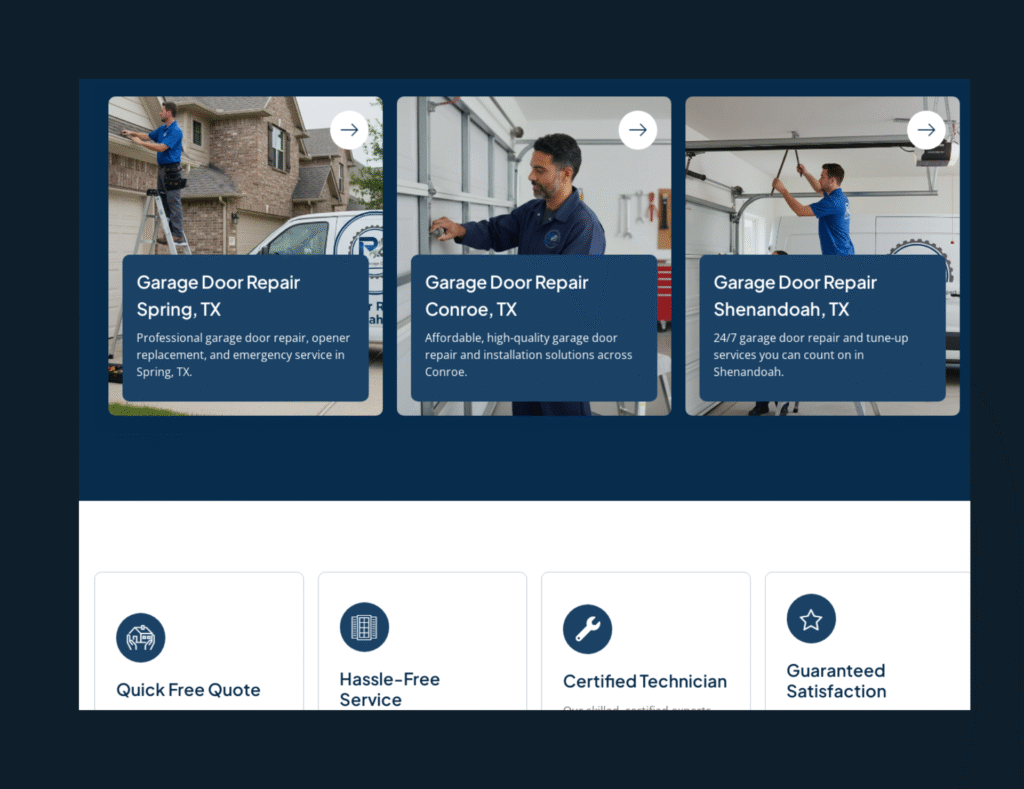Click the Shenandoah card's 24/7 service description

(810, 355)
